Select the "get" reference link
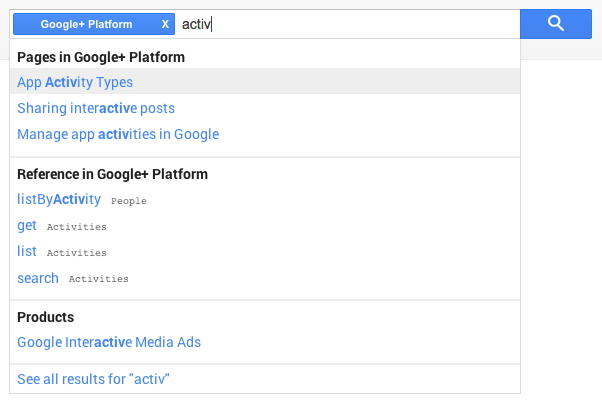This screenshot has height=404, width=602. (x=27, y=226)
